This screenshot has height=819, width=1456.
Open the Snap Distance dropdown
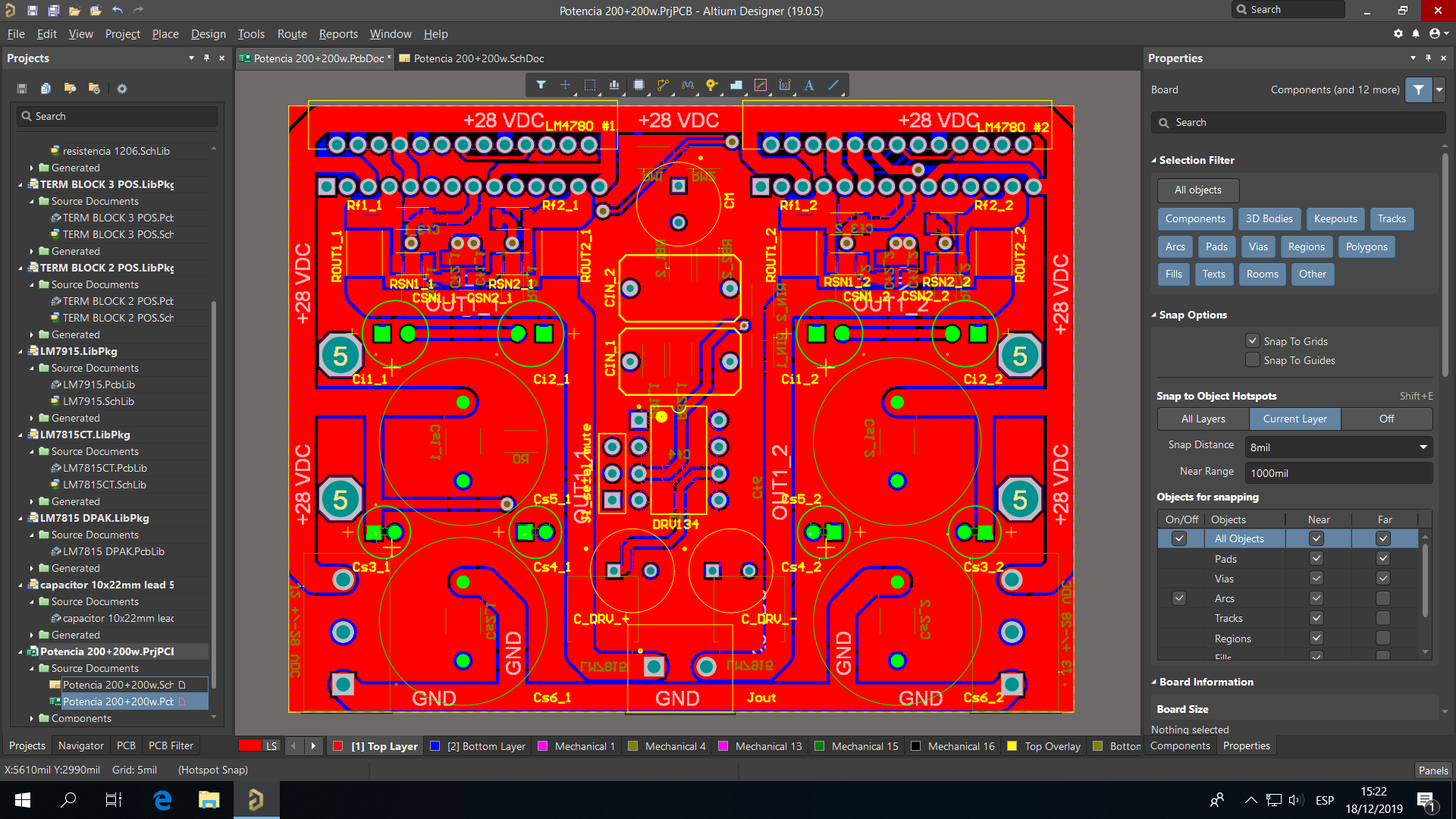(x=1423, y=447)
